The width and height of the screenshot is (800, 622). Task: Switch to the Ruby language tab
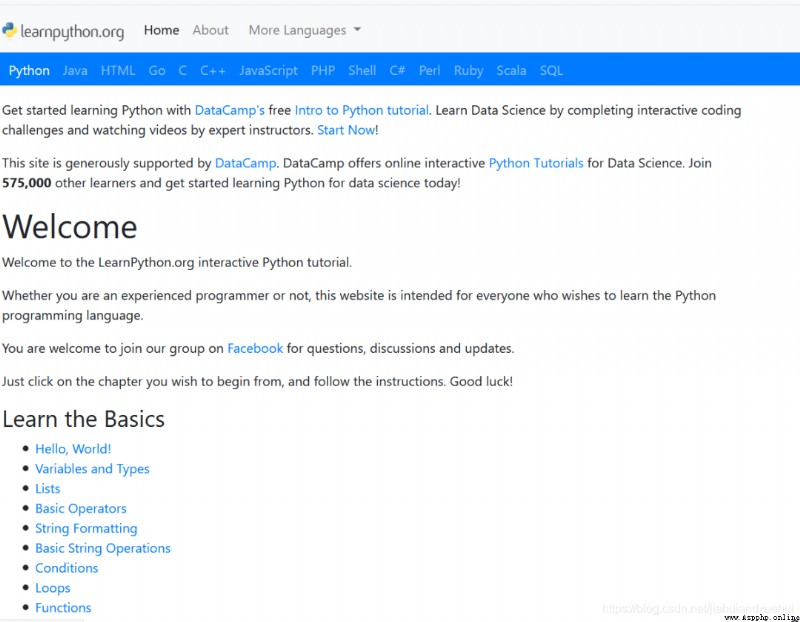pos(468,70)
